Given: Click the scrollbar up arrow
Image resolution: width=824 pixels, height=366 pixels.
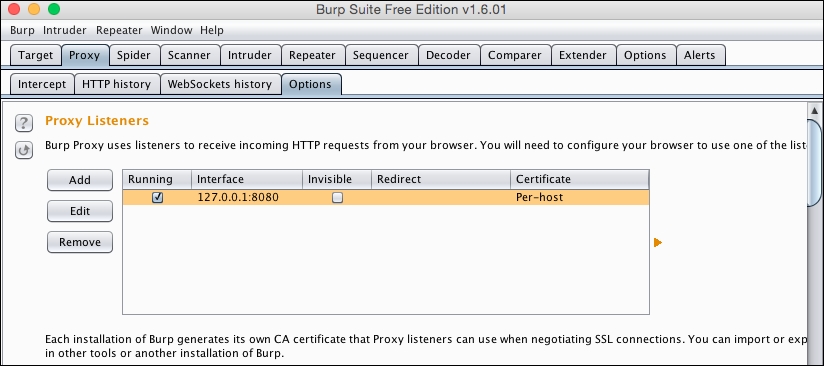Looking at the screenshot, I should click(815, 110).
